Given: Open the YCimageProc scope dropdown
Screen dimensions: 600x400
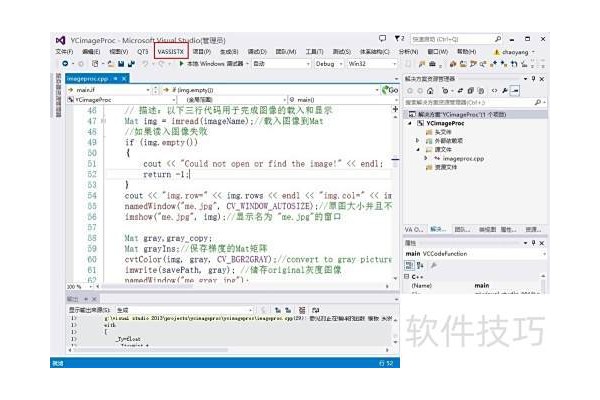Looking at the screenshot, I should pyautogui.click(x=121, y=100).
